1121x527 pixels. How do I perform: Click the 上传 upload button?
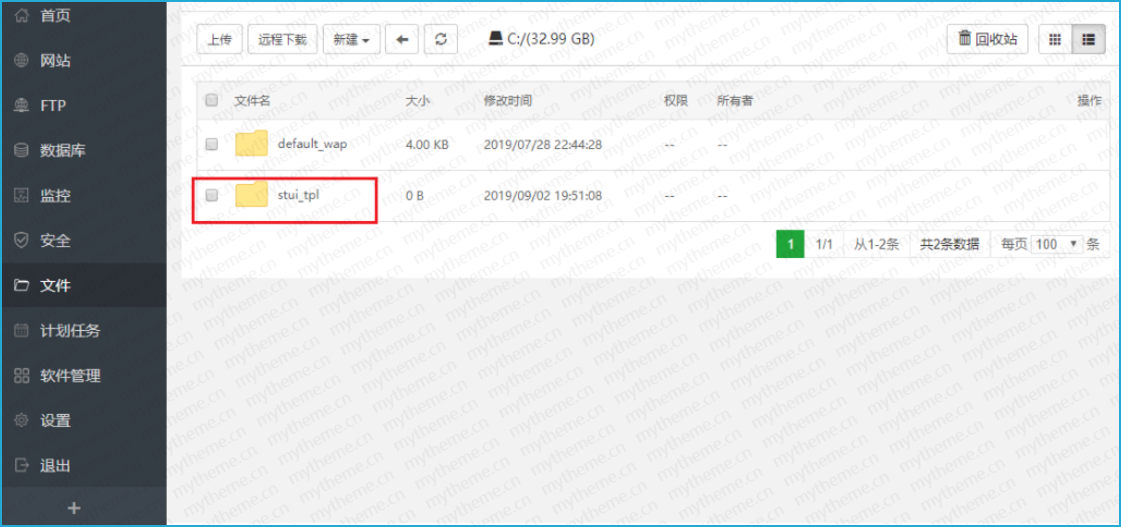coord(219,40)
